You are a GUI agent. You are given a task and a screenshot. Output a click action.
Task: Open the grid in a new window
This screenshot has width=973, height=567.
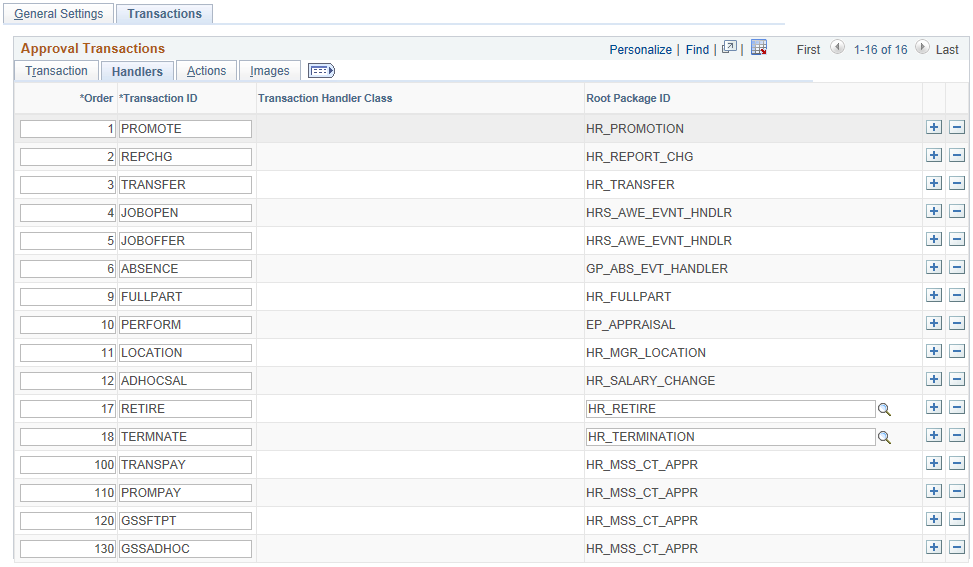tap(729, 47)
